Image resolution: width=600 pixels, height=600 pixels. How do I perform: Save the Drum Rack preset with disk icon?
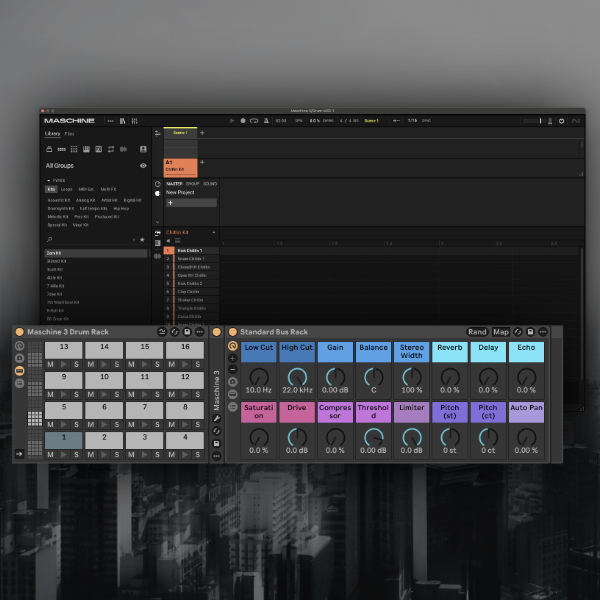click(x=187, y=332)
